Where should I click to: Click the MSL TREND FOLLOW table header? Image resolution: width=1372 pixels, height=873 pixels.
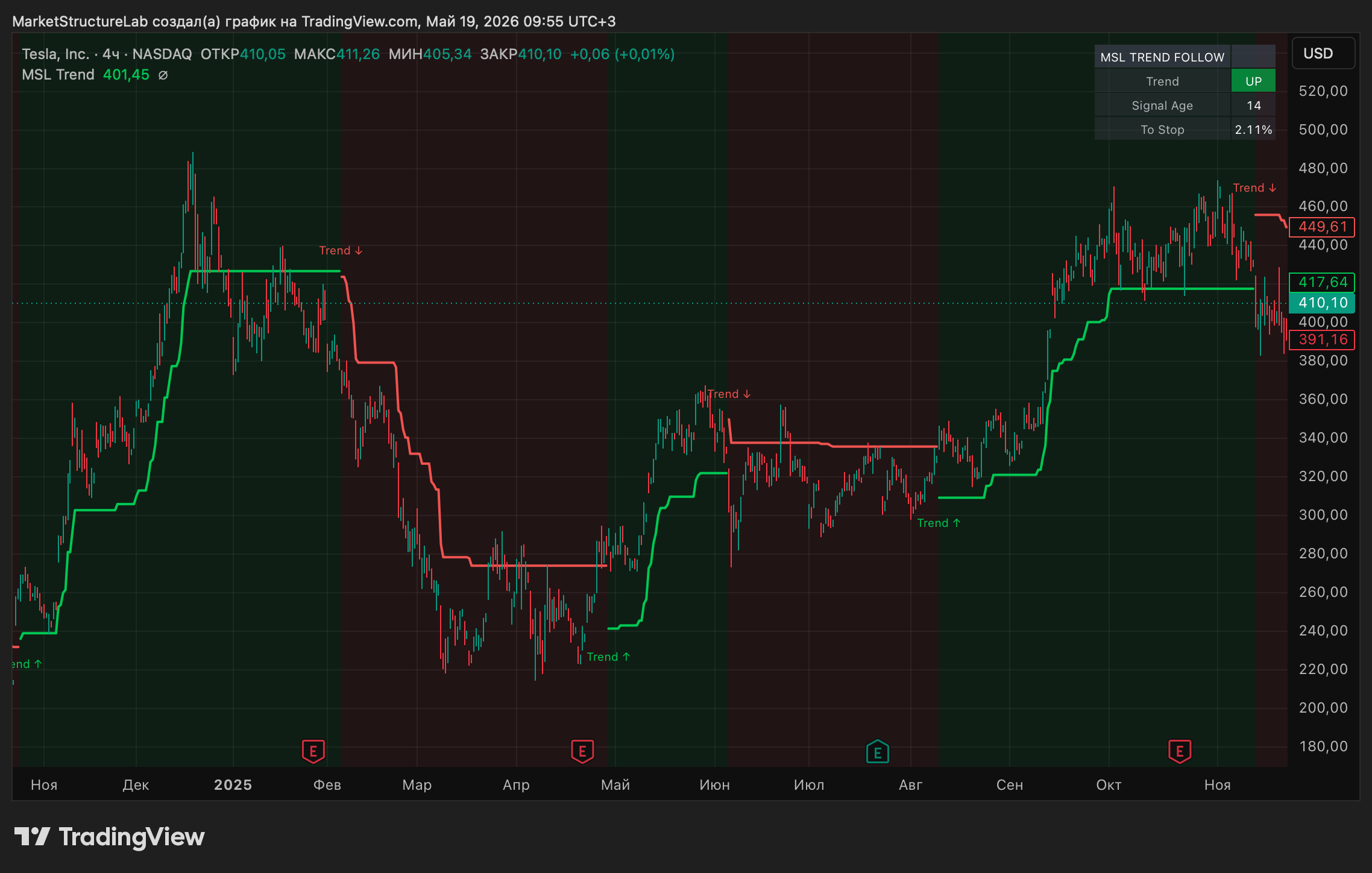point(1162,57)
